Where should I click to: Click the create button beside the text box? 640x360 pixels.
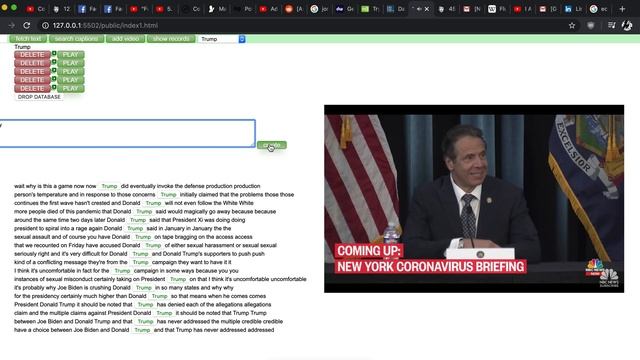pos(272,145)
